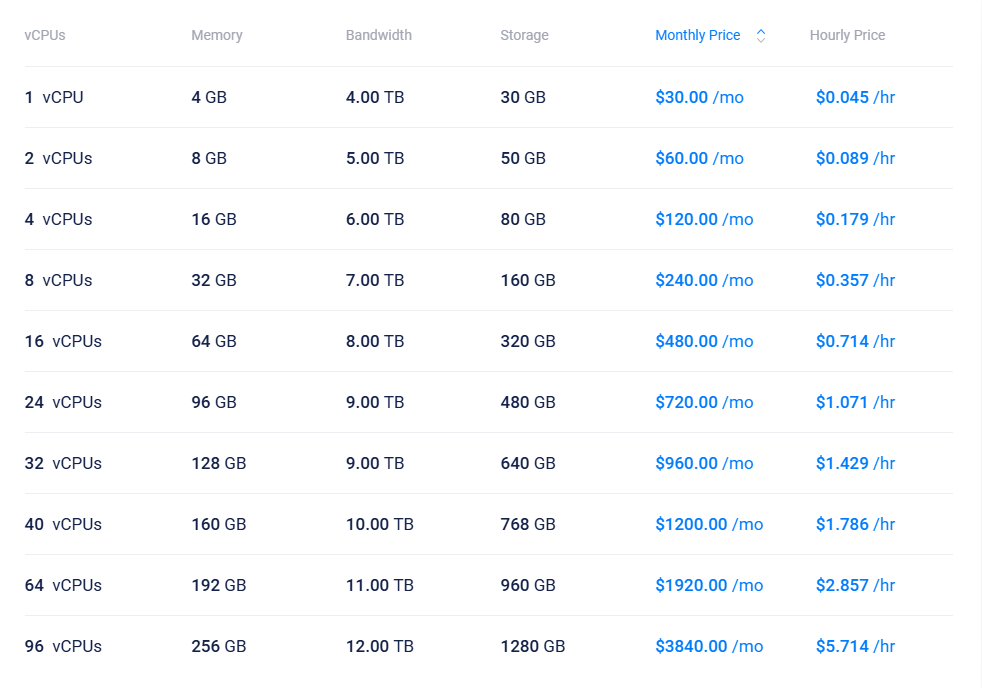Viewport: 982px width, 688px height.
Task: Click the $5.714 /hr hourly price
Action: click(855, 646)
